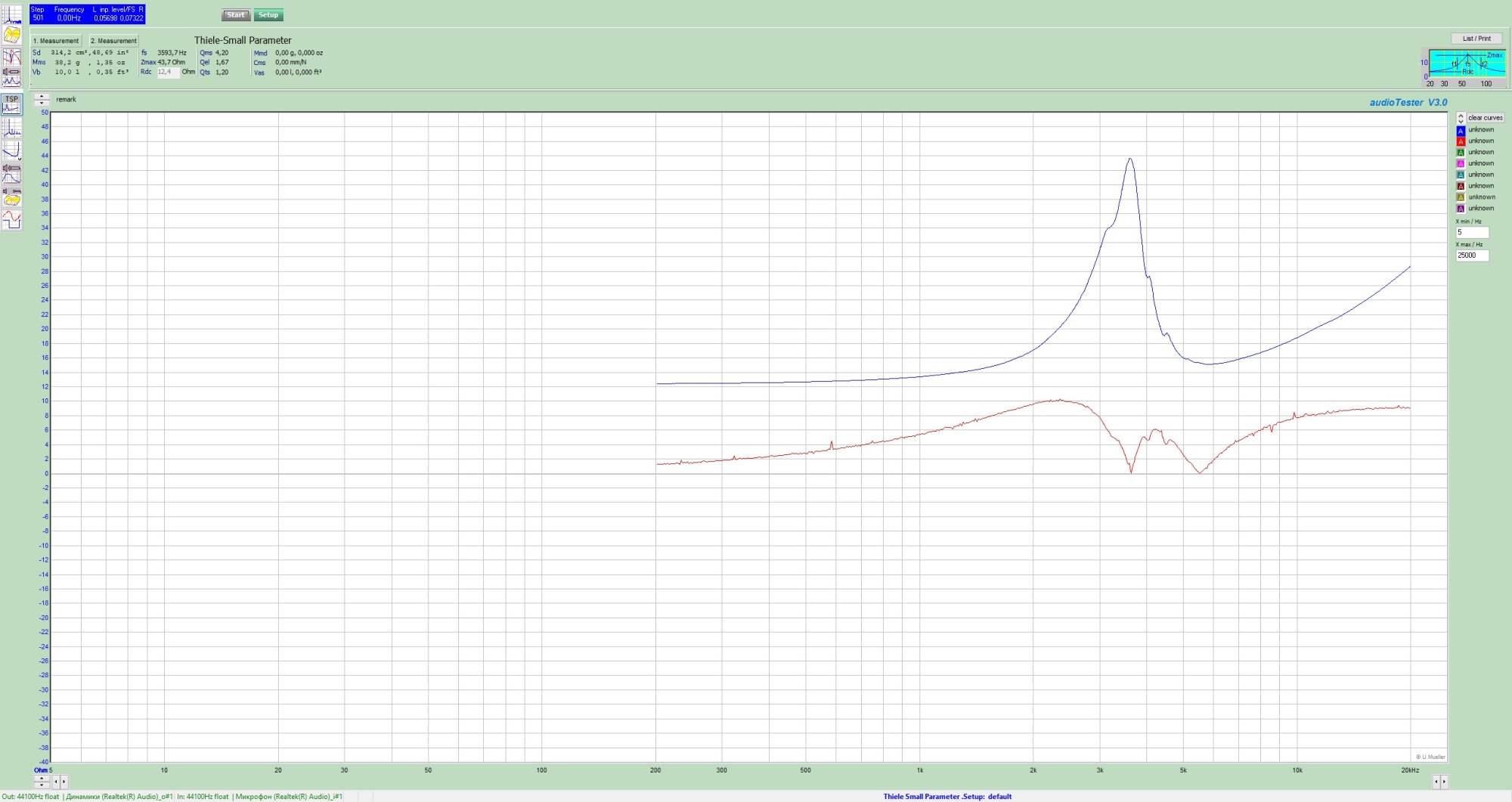
Task: Open the red sine and square wave generator
Action: pyautogui.click(x=11, y=219)
